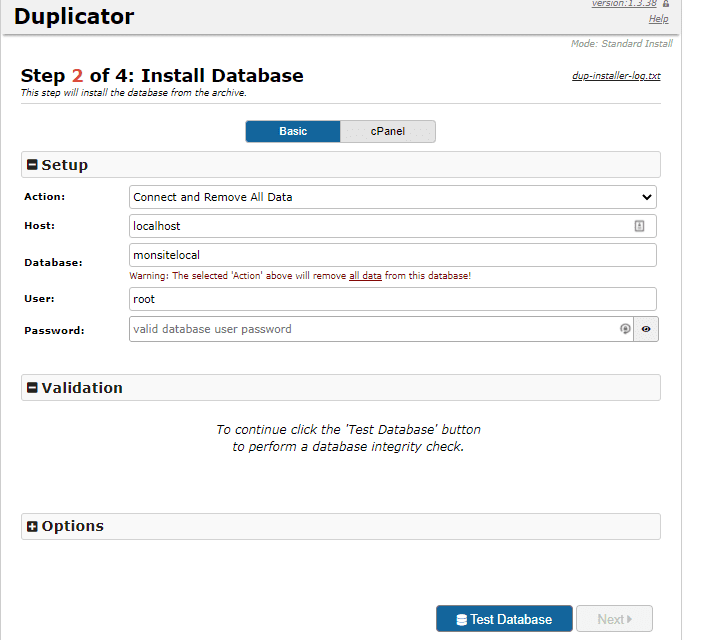Click the Database field containing monsitelocal
706x640 pixels.
click(392, 255)
